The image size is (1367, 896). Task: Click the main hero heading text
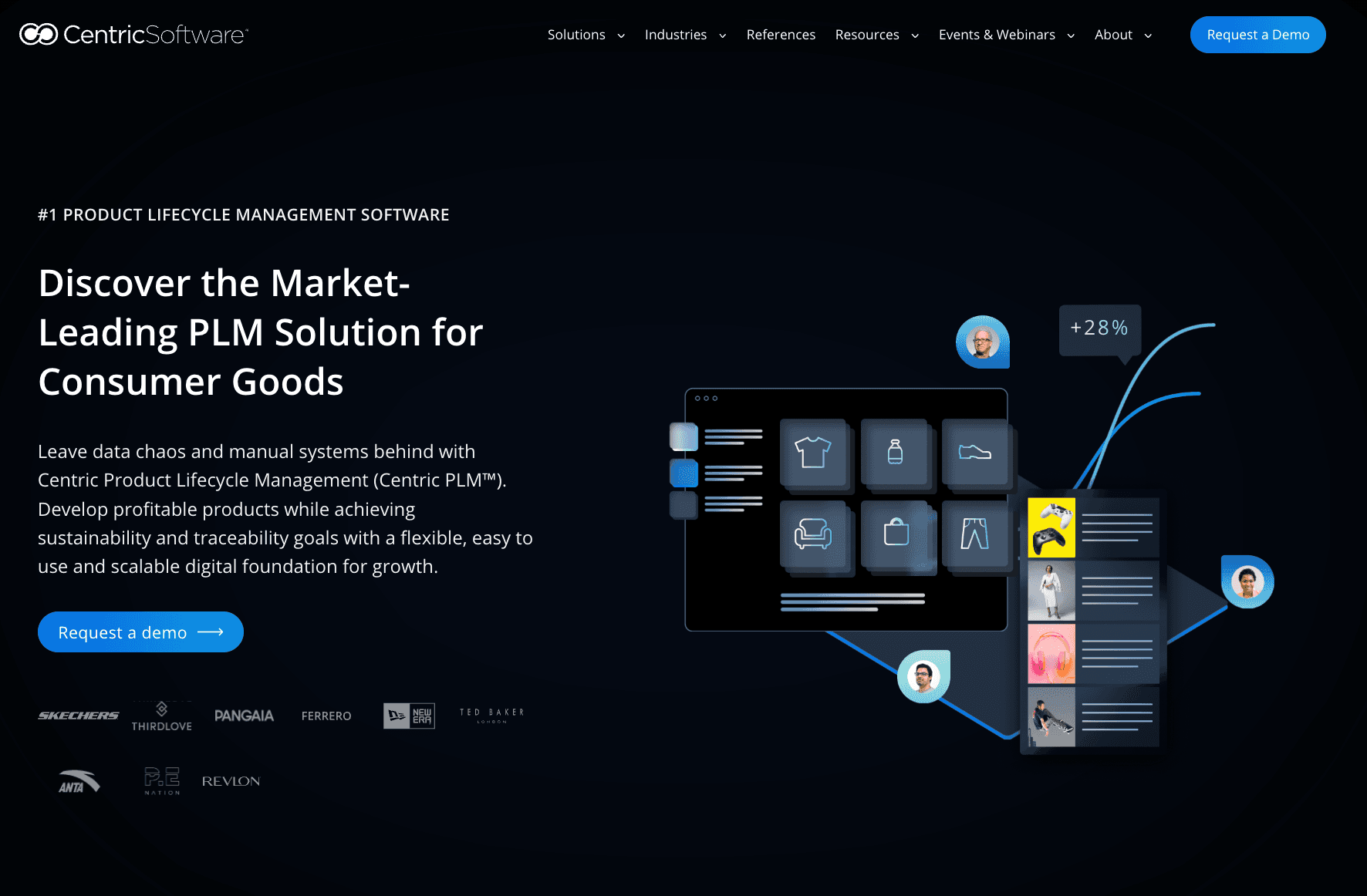click(261, 332)
